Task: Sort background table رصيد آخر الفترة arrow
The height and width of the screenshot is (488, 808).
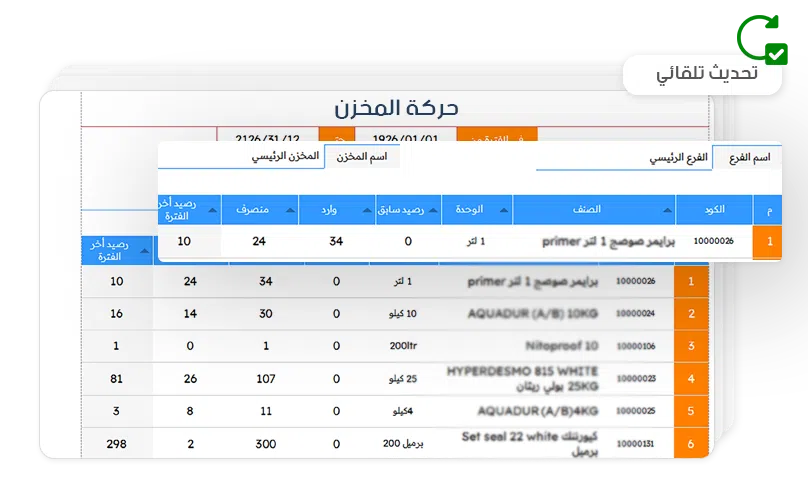Action: point(144,251)
